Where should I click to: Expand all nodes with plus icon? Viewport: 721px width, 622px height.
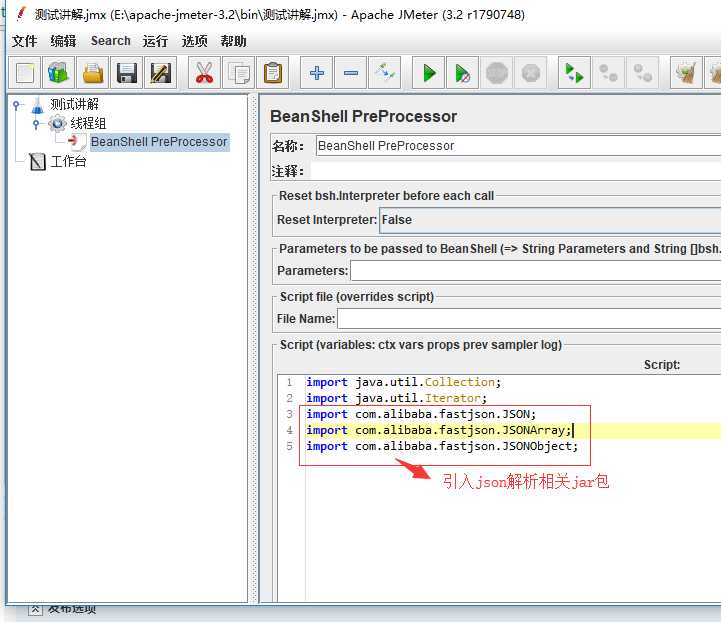tap(316, 73)
